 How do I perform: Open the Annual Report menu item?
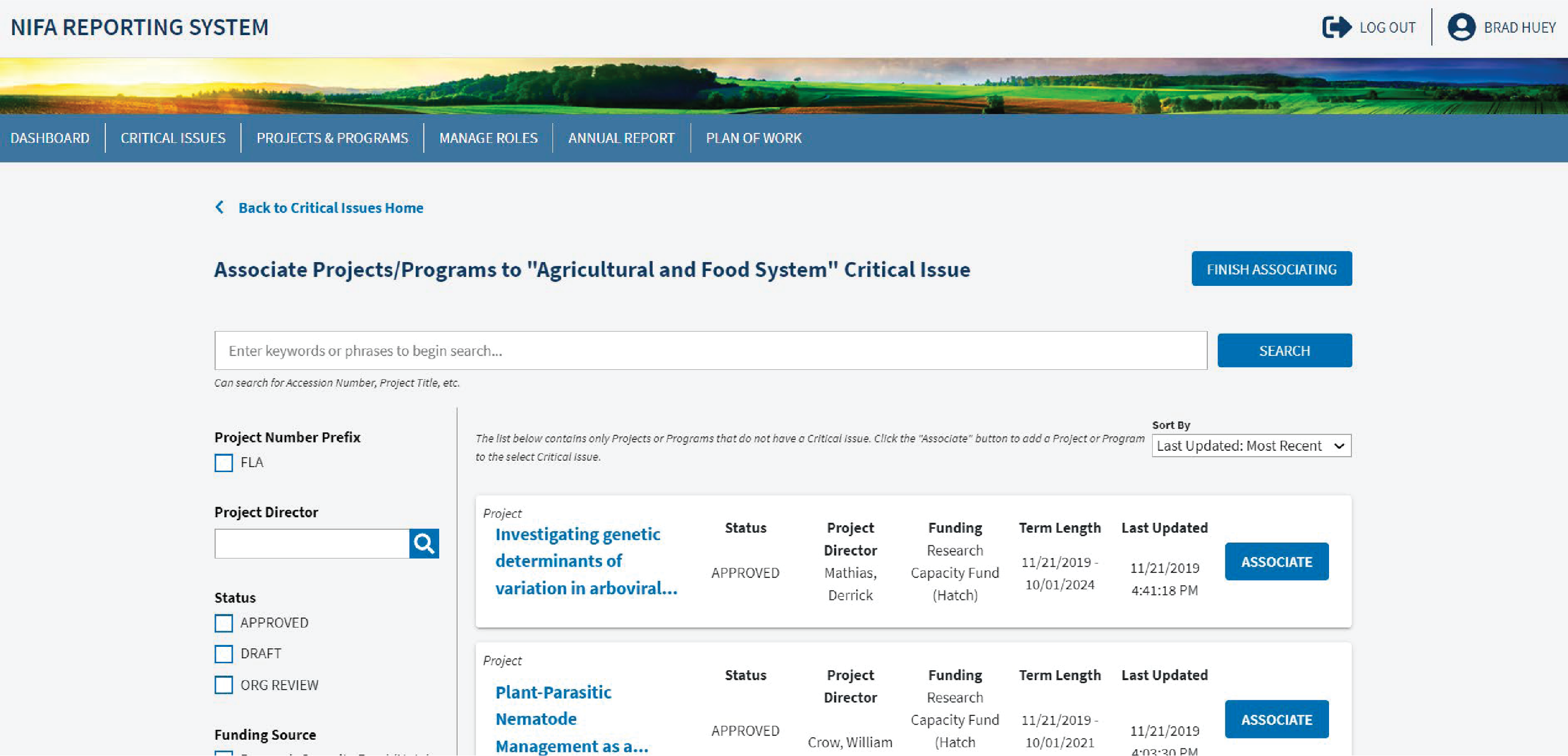pyautogui.click(x=621, y=138)
